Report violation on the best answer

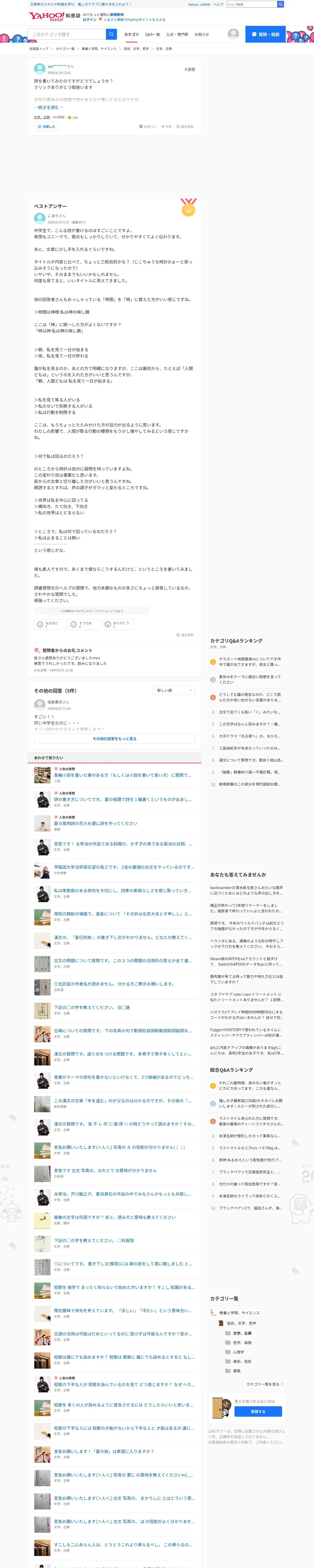185,635
